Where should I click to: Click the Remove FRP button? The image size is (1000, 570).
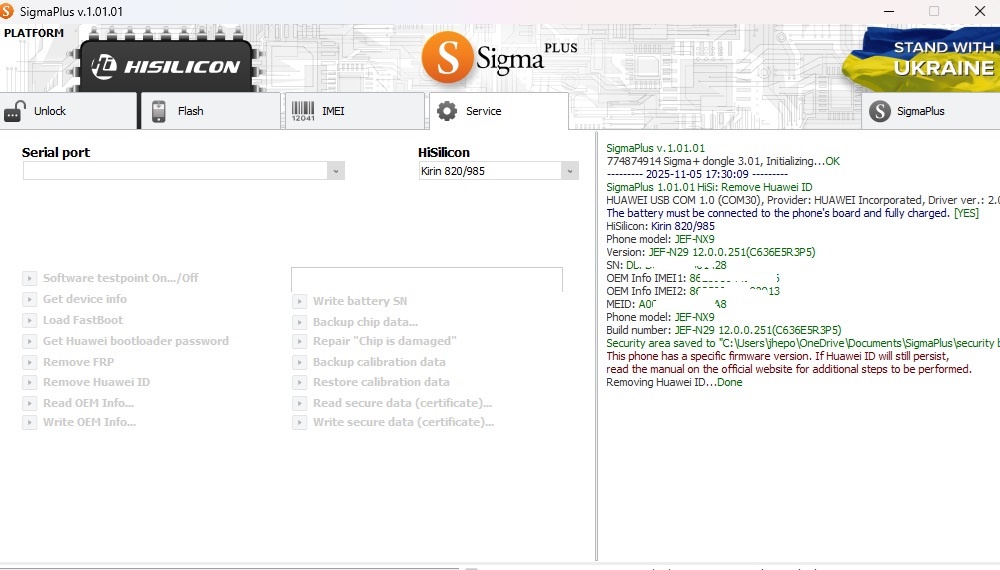coord(69,362)
